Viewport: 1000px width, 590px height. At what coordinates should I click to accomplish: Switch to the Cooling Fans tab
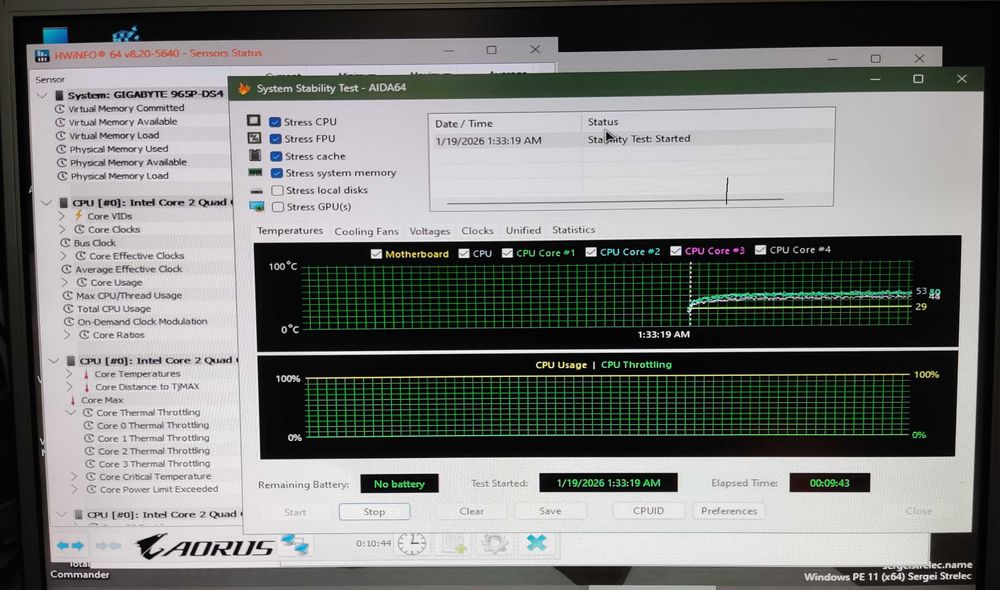[366, 231]
